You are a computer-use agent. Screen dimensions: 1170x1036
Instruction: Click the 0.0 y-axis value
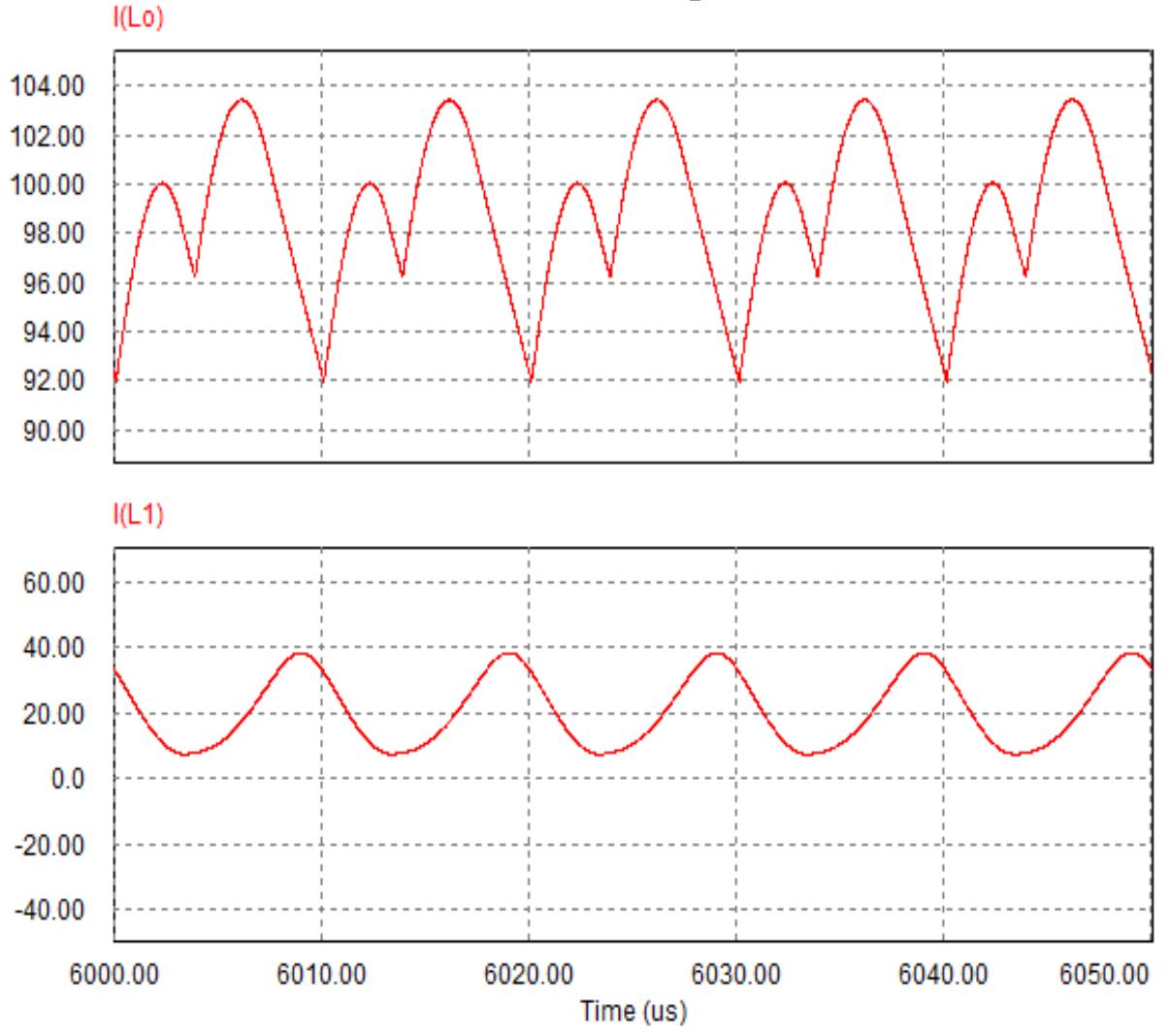[67, 779]
